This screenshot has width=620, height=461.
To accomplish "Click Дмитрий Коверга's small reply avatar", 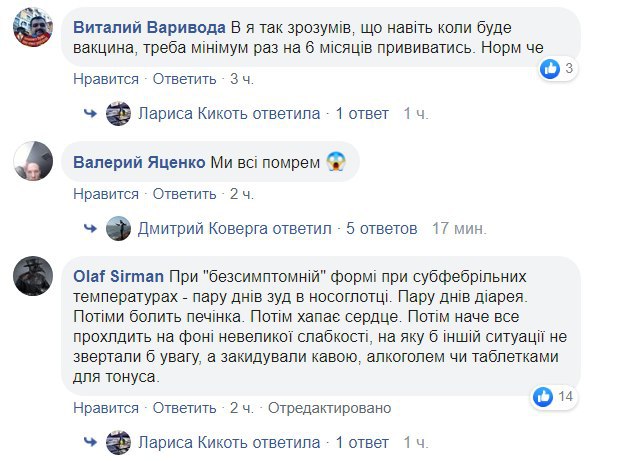I will [118, 228].
